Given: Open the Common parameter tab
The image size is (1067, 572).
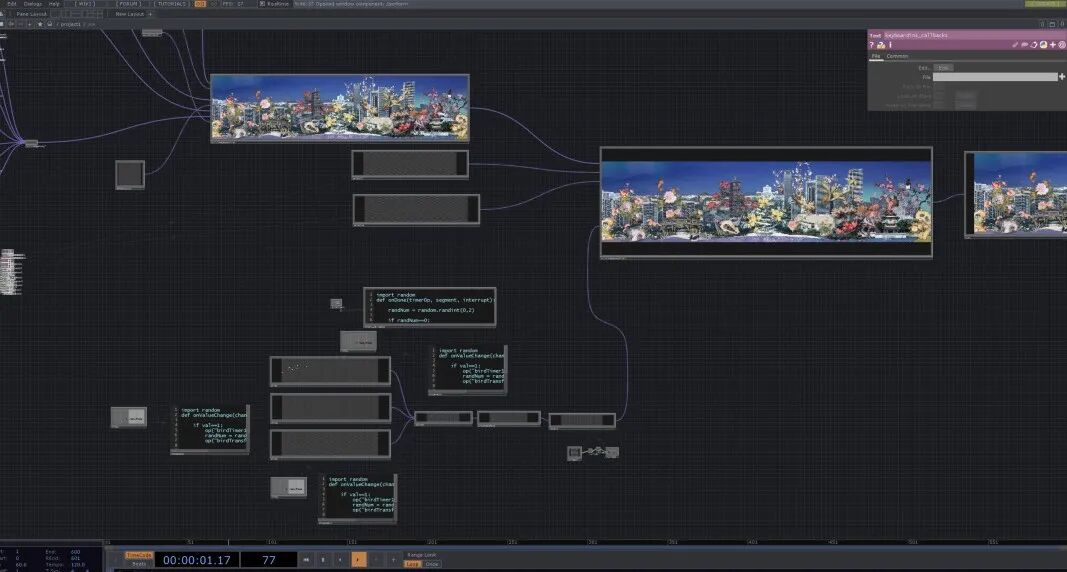Looking at the screenshot, I should pos(897,56).
